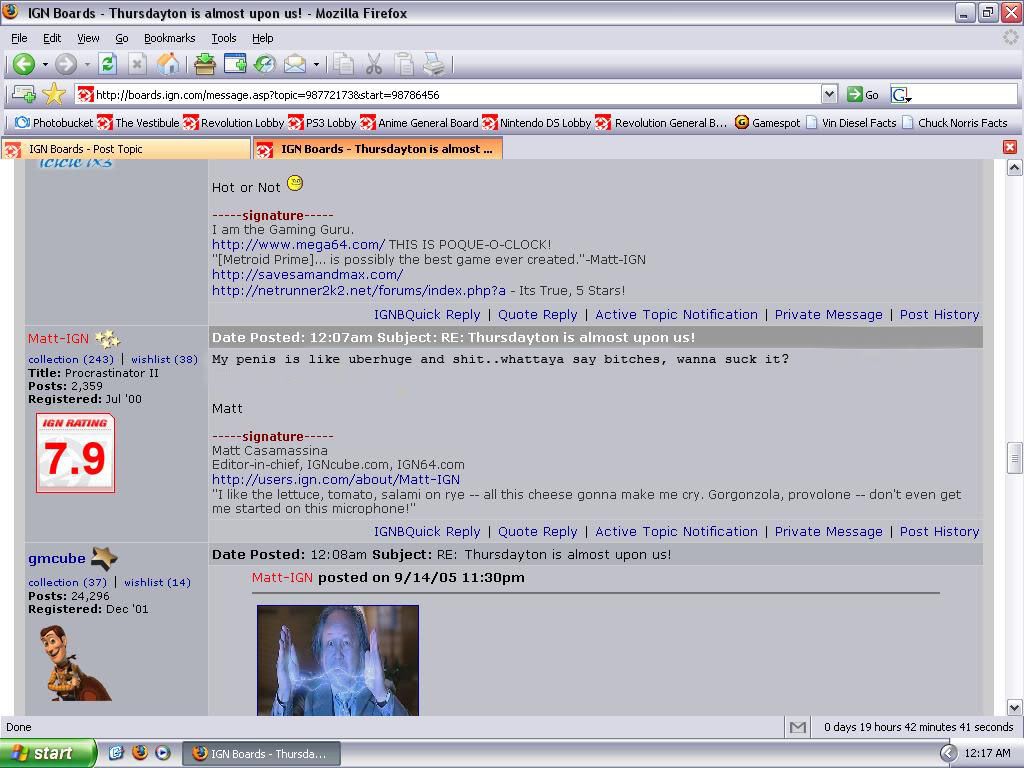This screenshot has height=768, width=1024.
Task: Click Quote Reply under Matt-IGN's post
Action: [x=537, y=532]
